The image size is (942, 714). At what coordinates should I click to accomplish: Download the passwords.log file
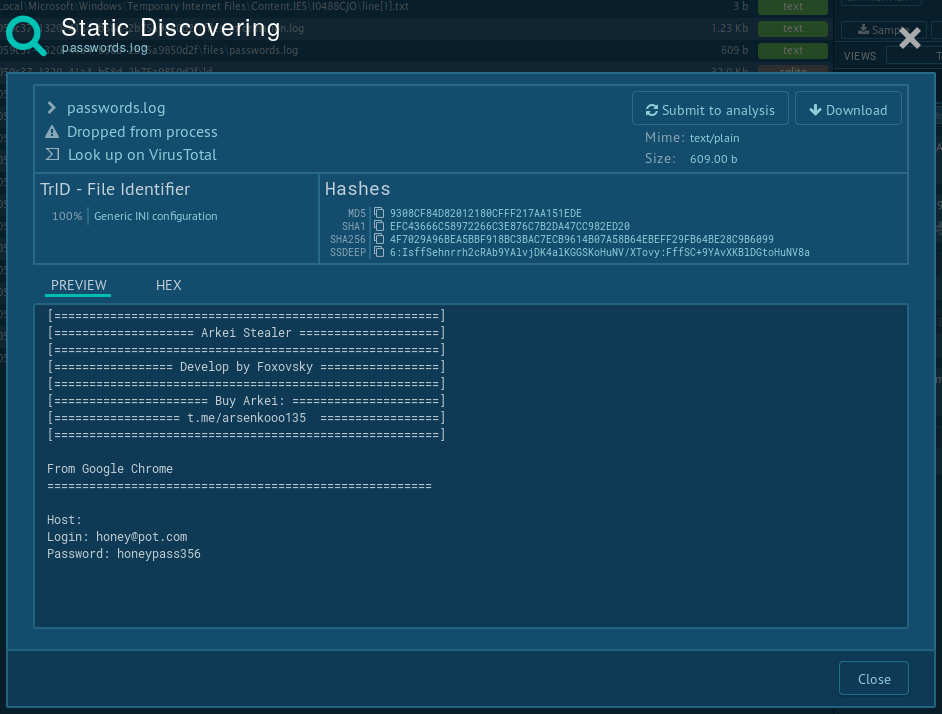click(x=848, y=110)
